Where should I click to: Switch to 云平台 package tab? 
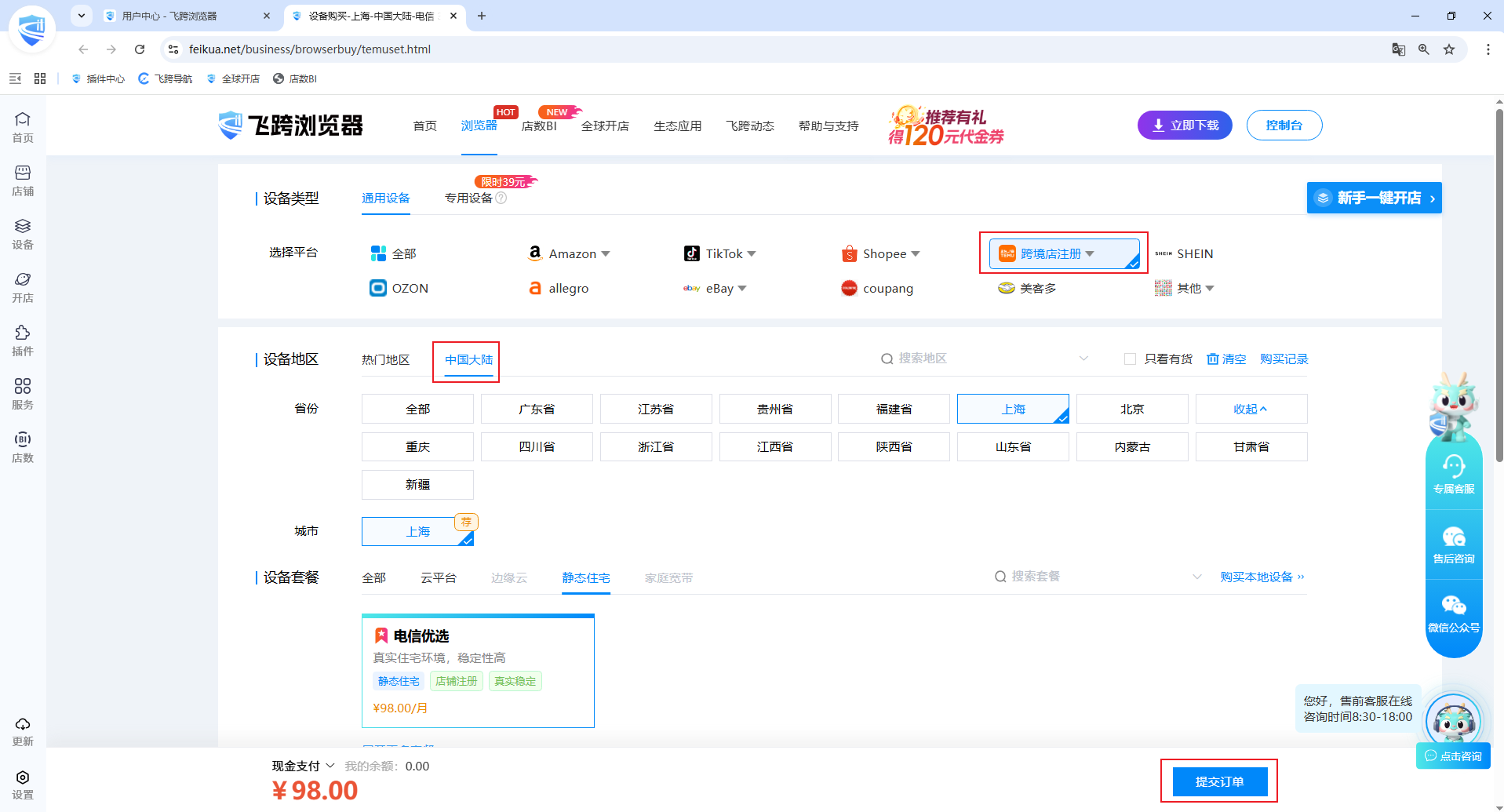point(439,577)
